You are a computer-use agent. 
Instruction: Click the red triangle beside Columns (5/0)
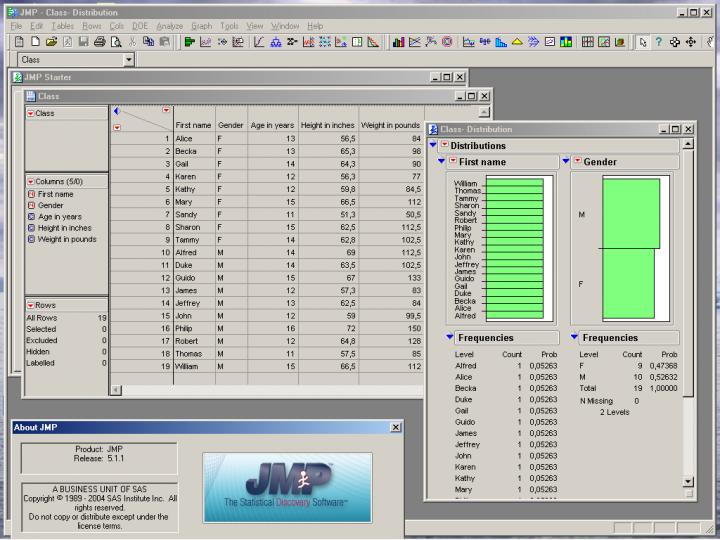pos(31,181)
